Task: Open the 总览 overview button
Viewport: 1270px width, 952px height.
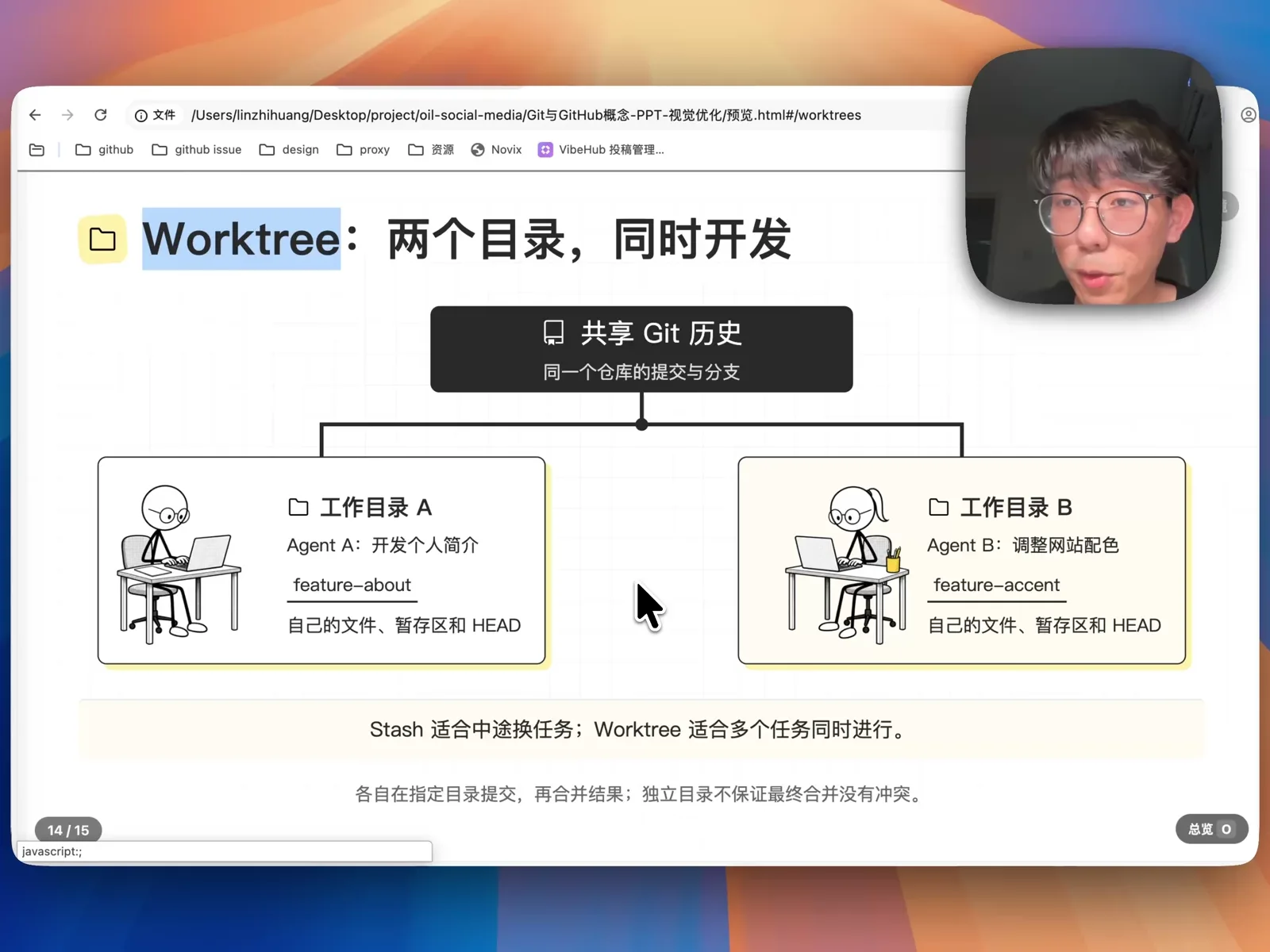Action: click(x=1211, y=829)
